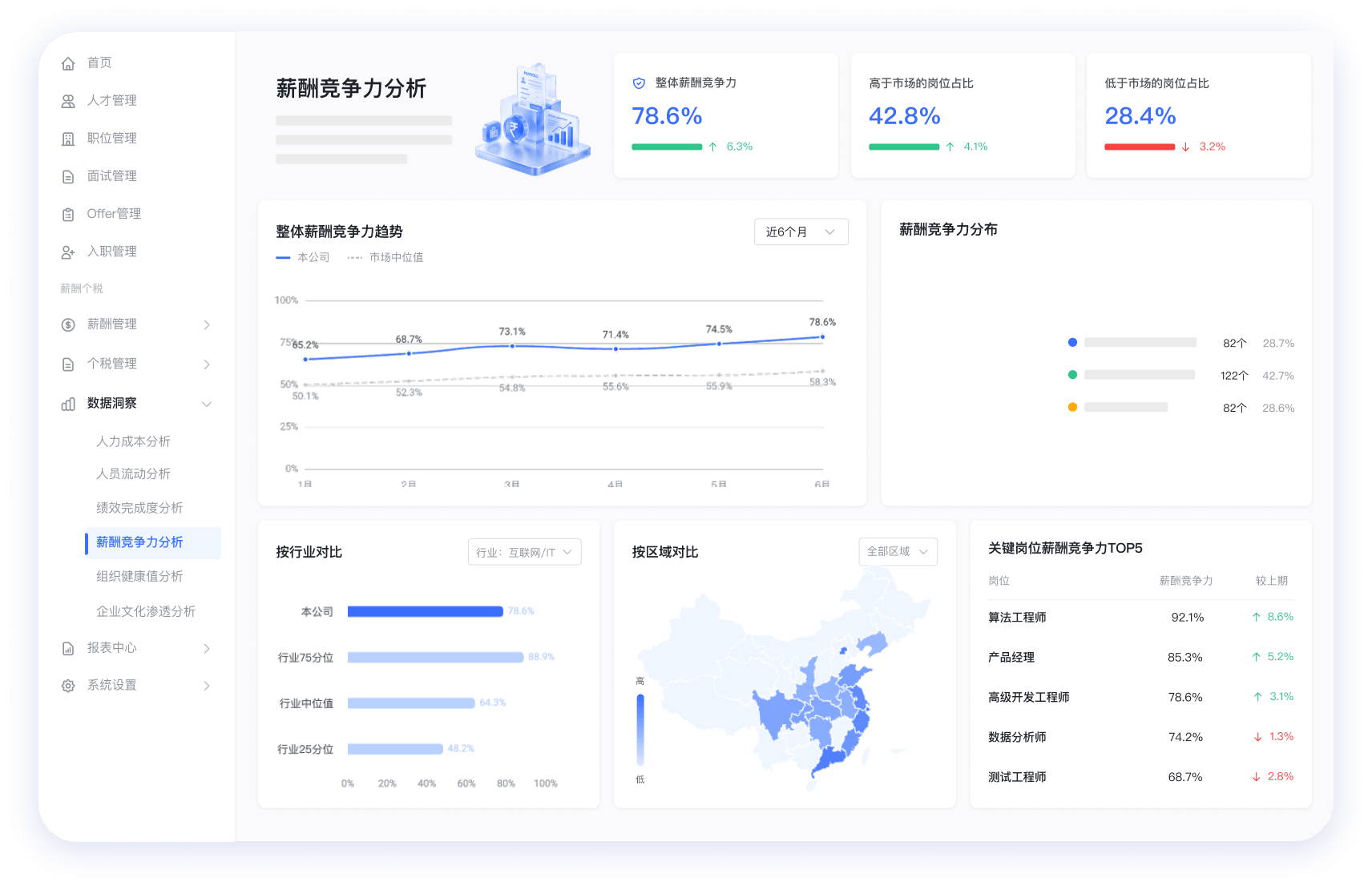Open 绩效完成度分析 menu item
Viewport: 1372px width, 886px height.
pyautogui.click(x=139, y=508)
